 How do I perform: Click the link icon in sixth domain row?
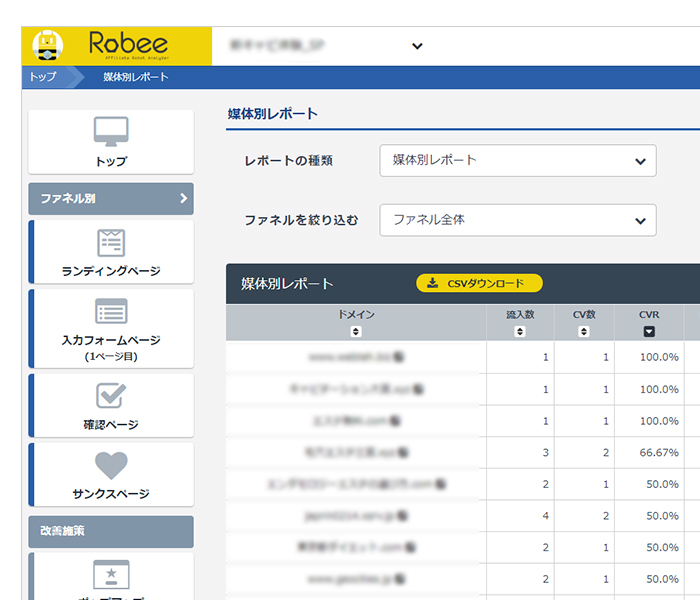(402, 516)
